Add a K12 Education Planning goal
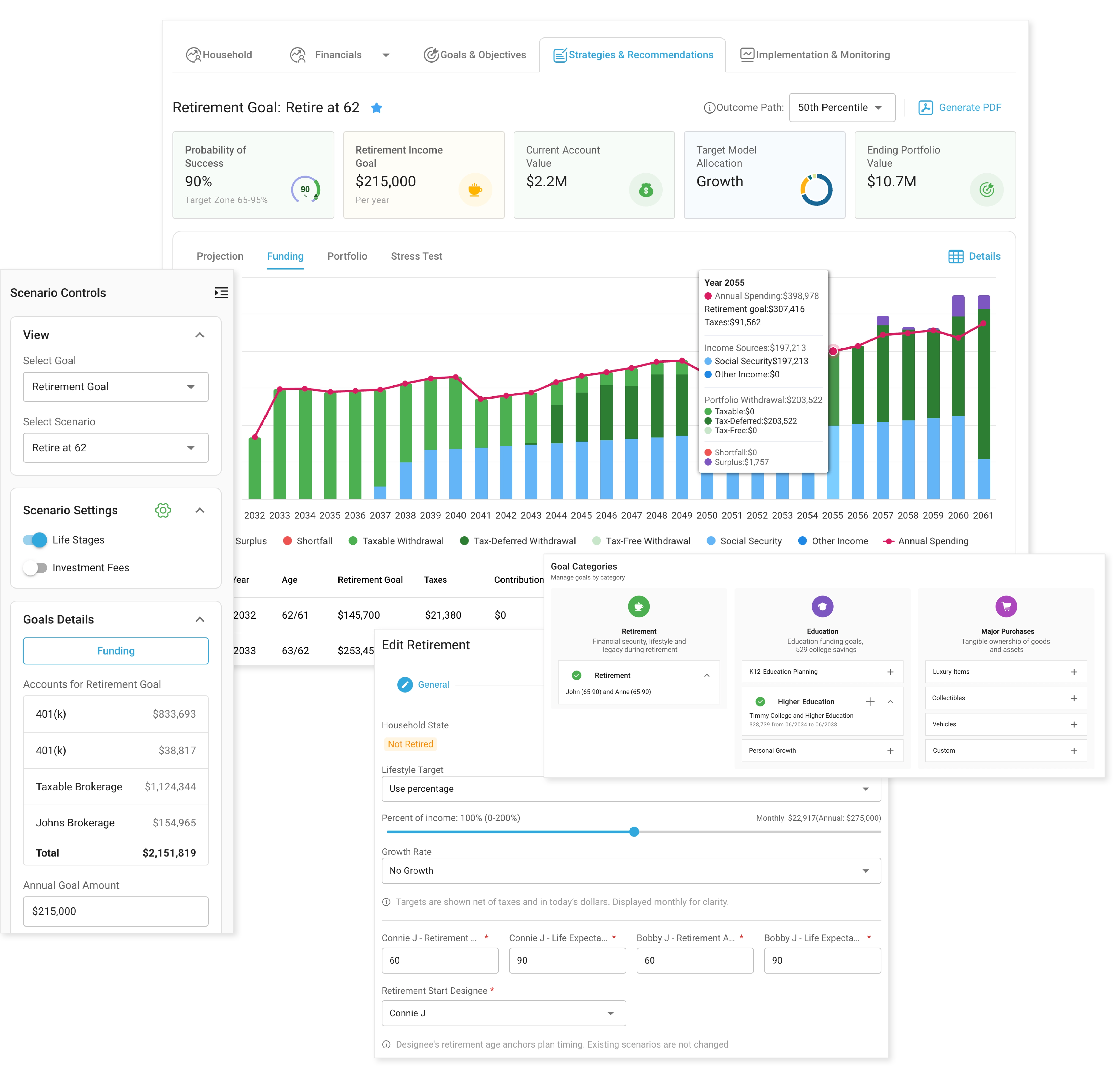Image resolution: width=1120 pixels, height=1088 pixels. click(x=890, y=672)
